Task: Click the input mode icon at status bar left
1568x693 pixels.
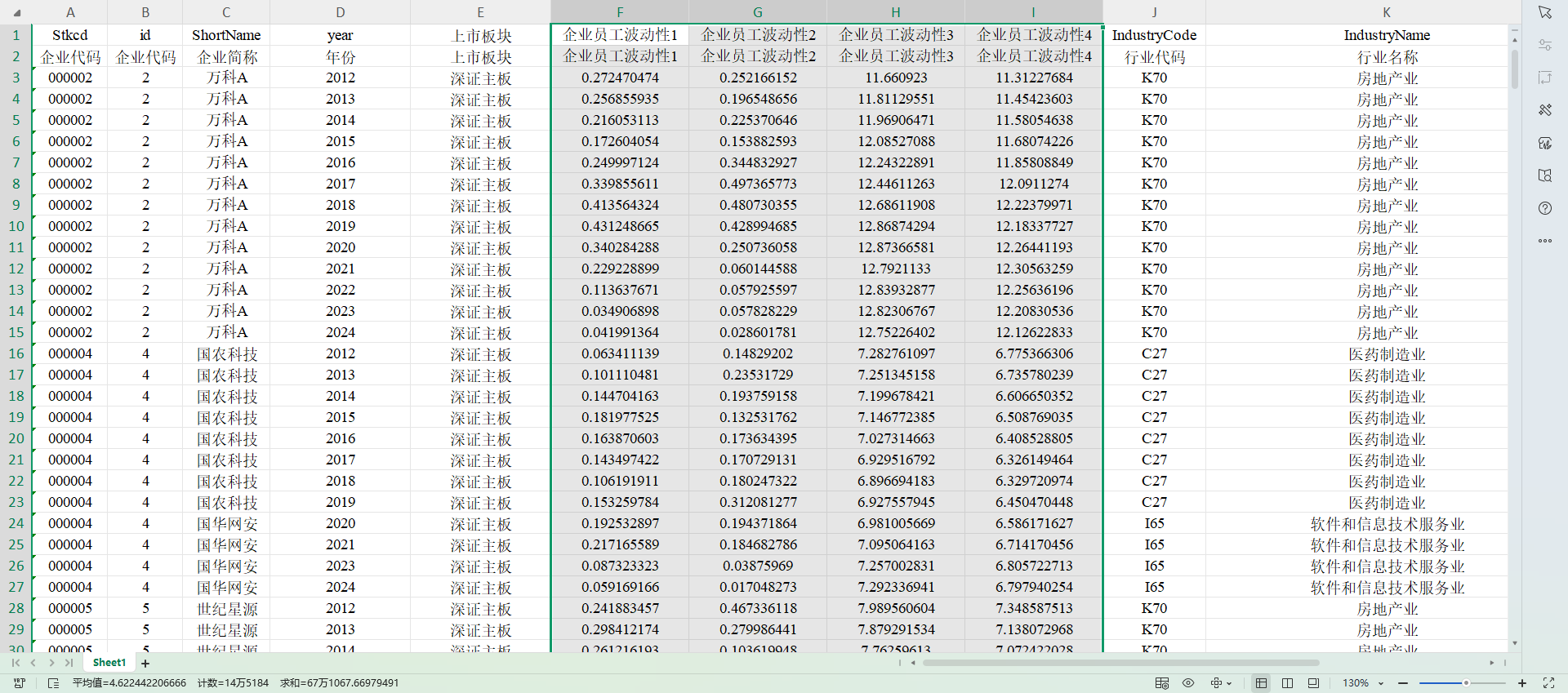Action: (x=20, y=683)
